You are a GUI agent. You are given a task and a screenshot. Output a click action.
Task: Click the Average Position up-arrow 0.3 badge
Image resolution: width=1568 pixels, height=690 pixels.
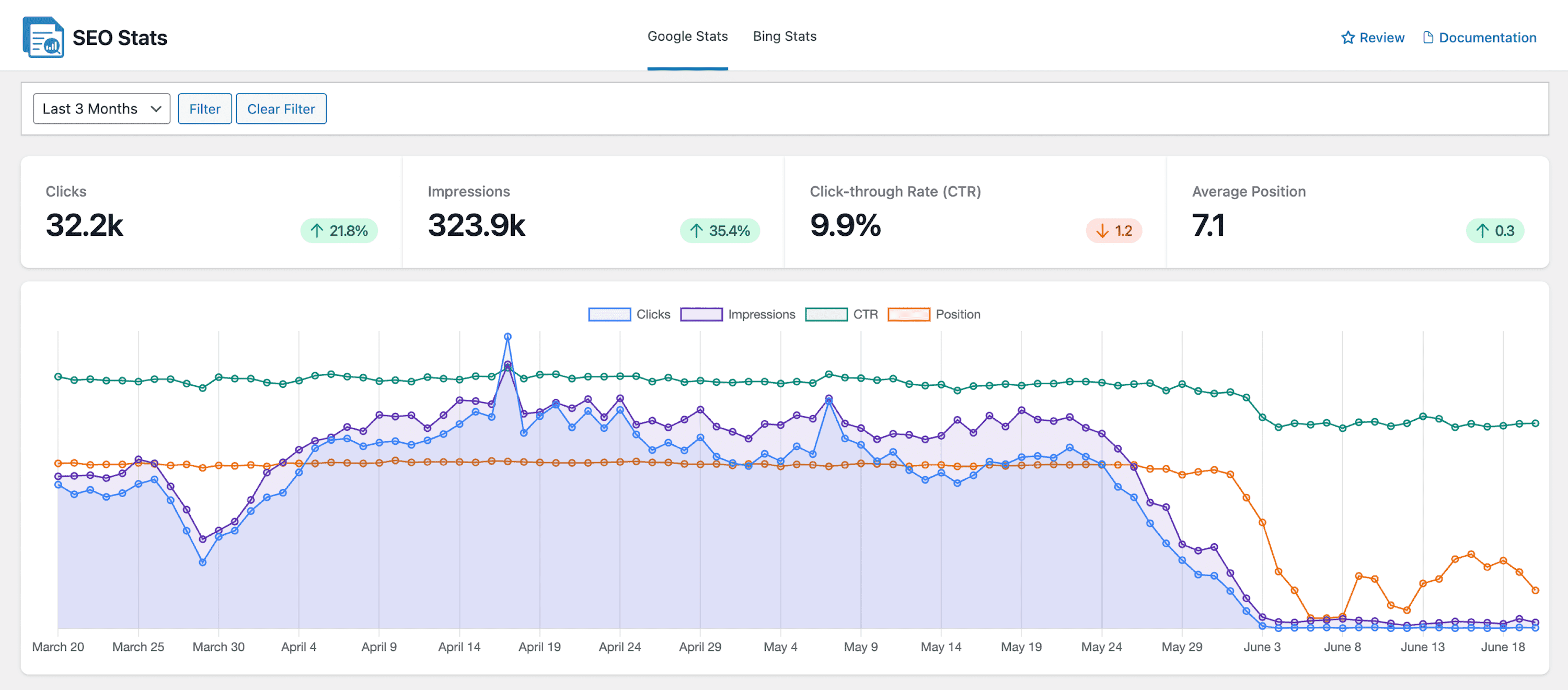point(1494,231)
